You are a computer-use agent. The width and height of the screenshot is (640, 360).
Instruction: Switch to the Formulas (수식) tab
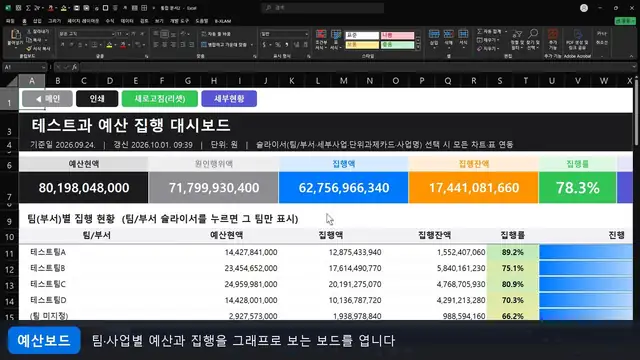(110, 21)
